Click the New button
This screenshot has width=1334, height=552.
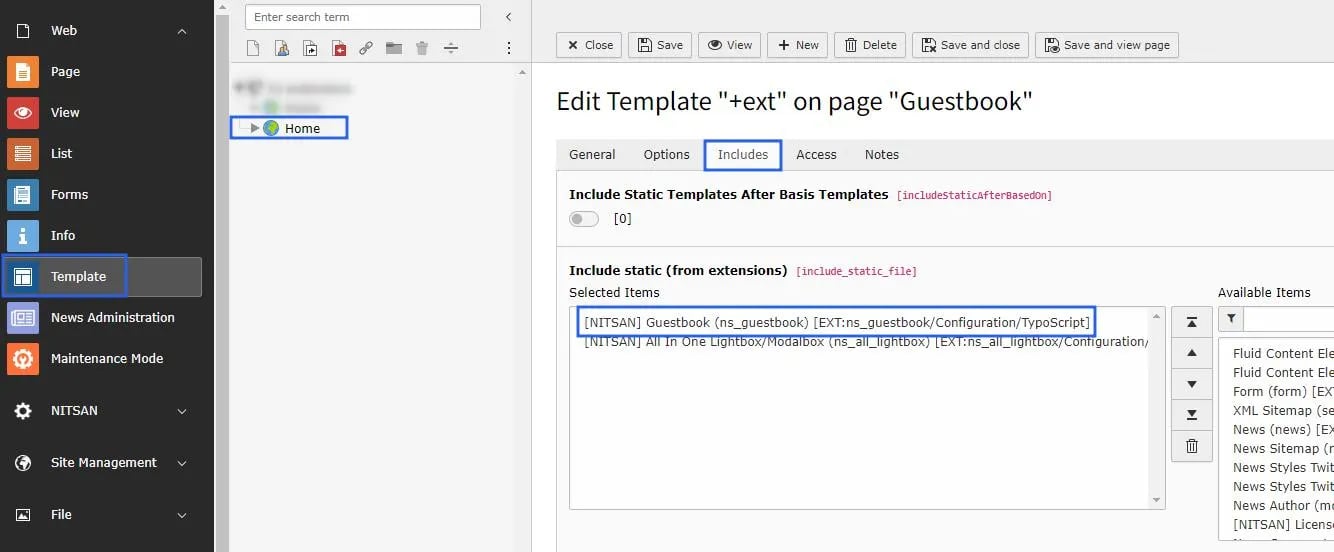click(x=797, y=45)
